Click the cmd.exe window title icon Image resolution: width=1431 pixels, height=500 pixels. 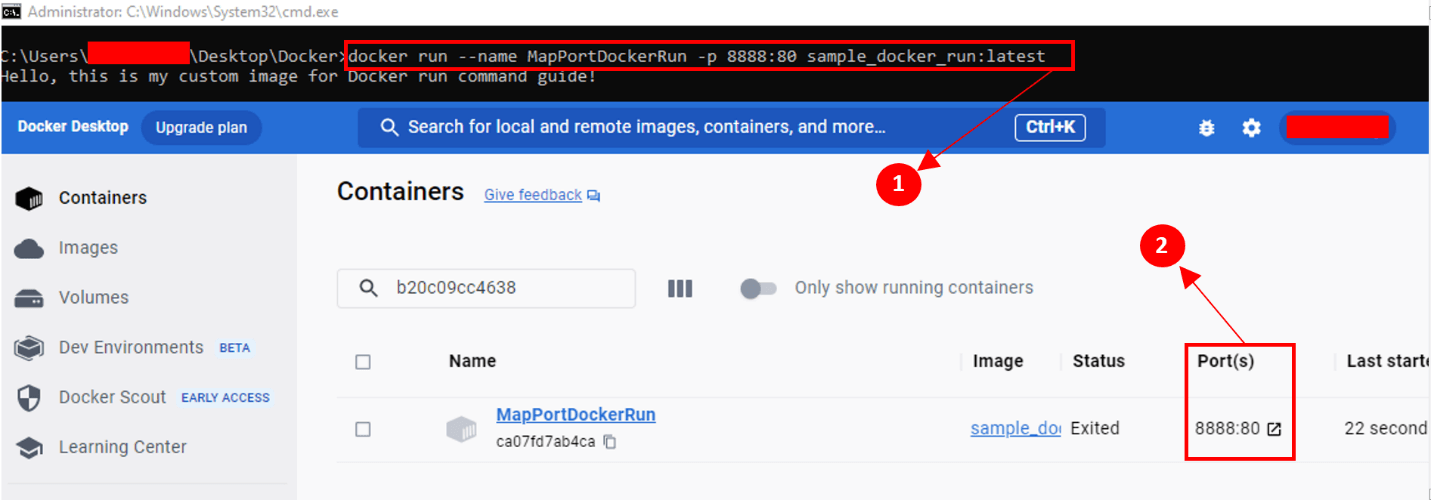[x=11, y=12]
